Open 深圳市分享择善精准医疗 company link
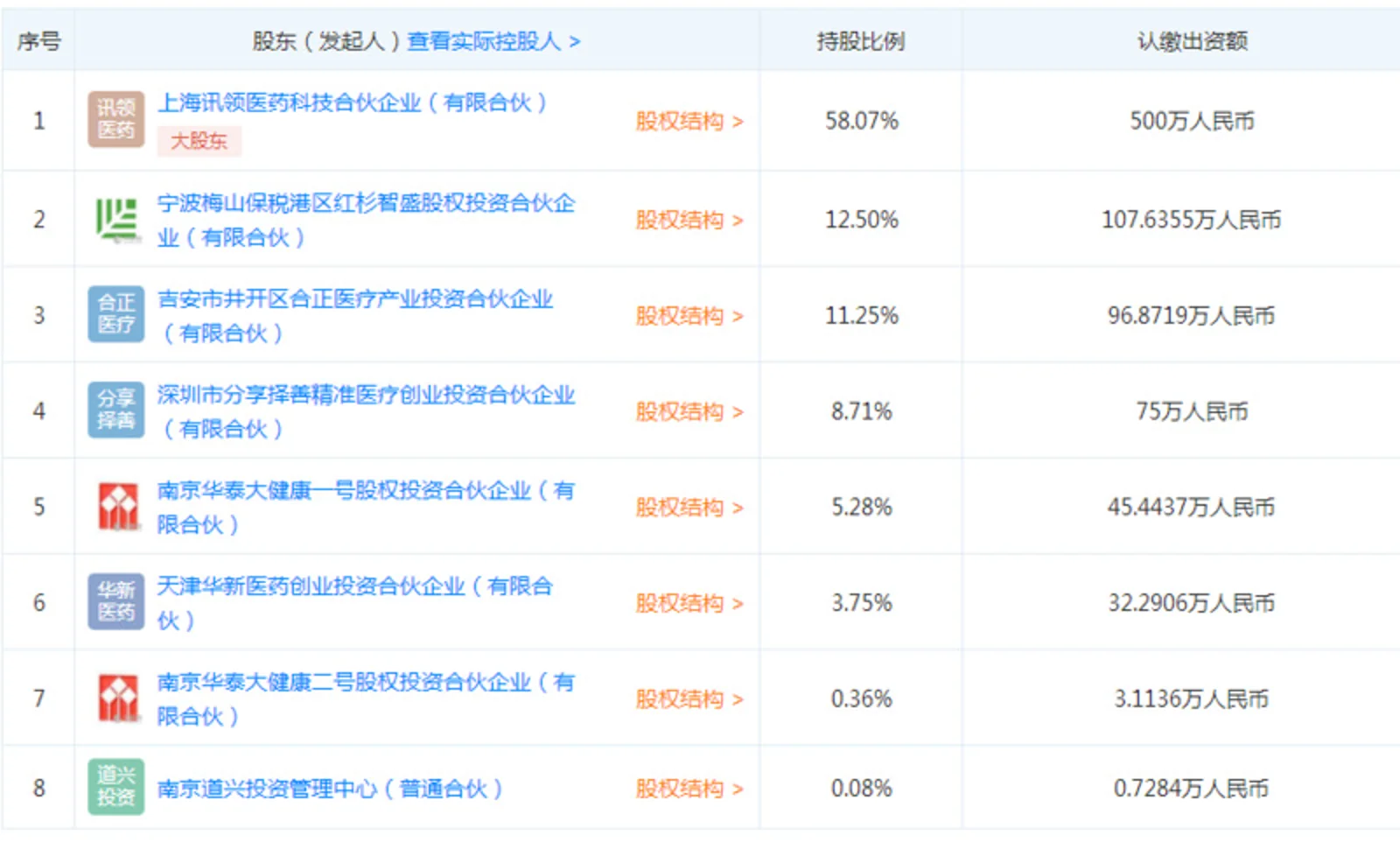 366,396
